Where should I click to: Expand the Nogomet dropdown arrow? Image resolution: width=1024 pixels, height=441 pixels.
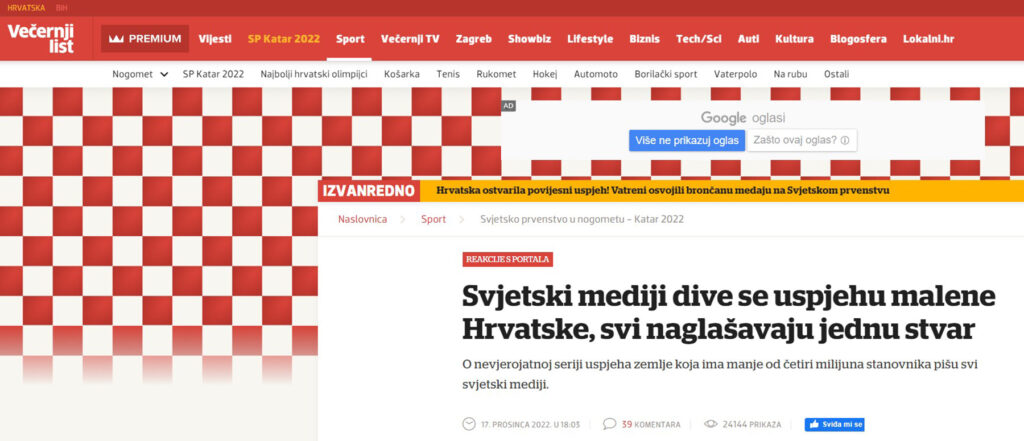pos(163,74)
